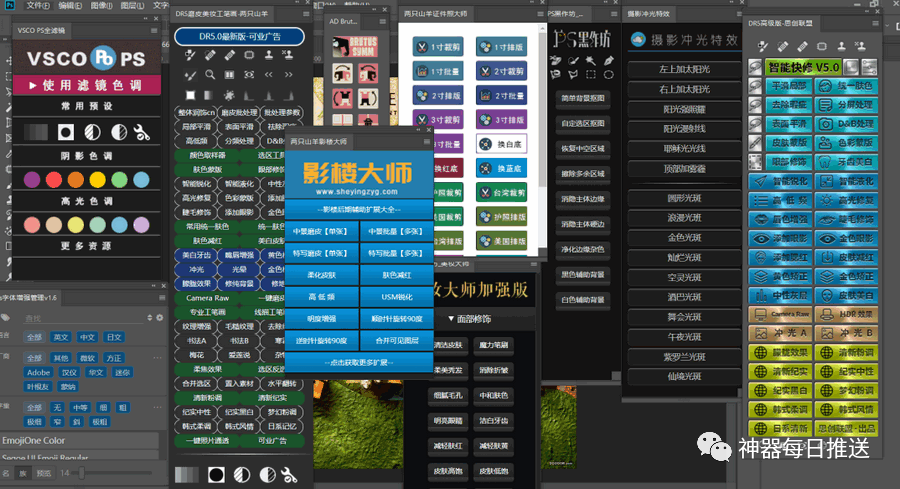Viewport: 900px width, 489px height.
Task: Click the white square icon in DR5 panel
Action: tap(191, 95)
